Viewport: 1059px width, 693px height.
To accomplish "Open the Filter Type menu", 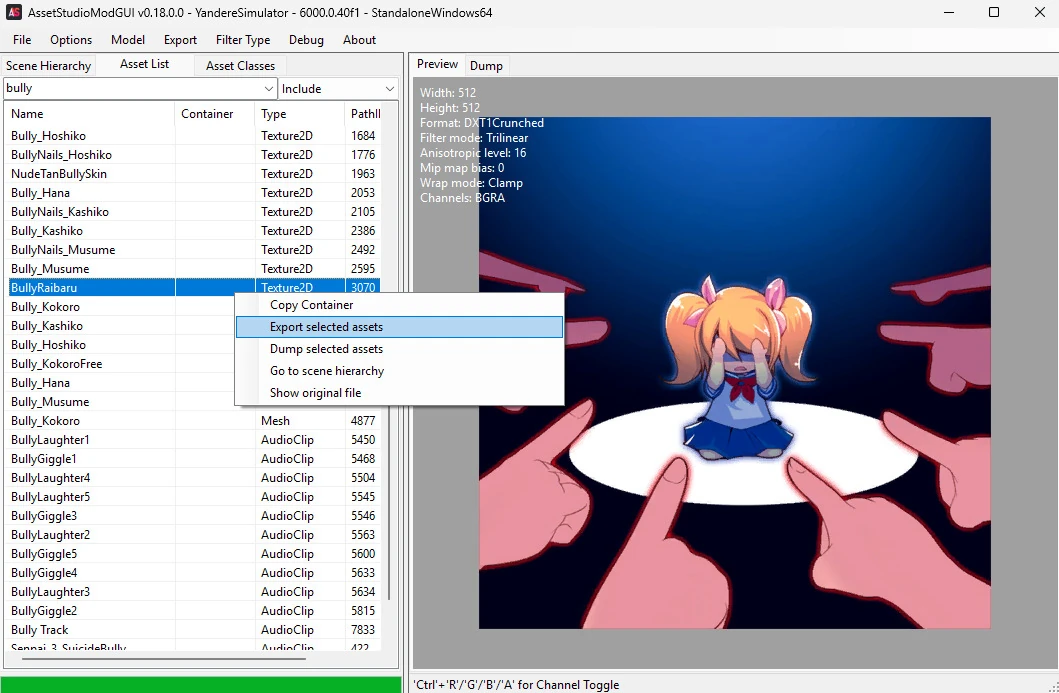I will (x=243, y=40).
